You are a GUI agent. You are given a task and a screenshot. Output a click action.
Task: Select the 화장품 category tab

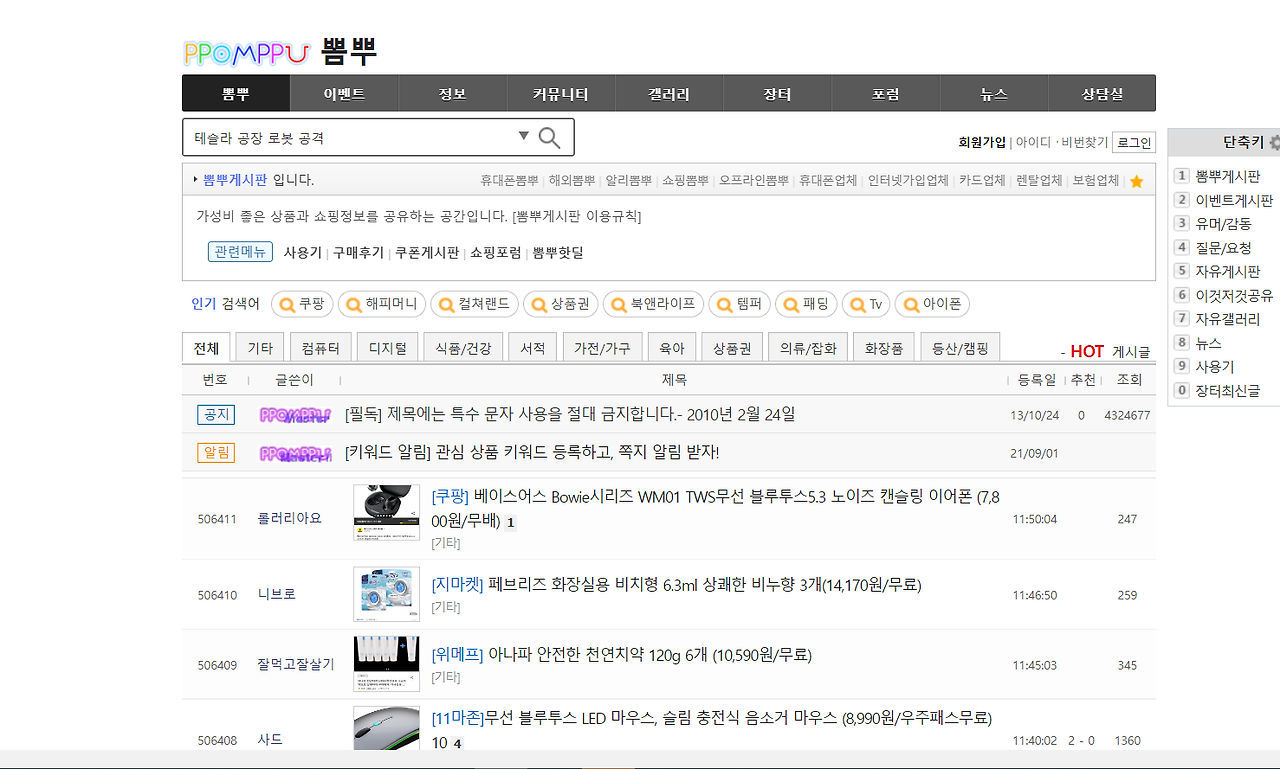[x=884, y=348]
